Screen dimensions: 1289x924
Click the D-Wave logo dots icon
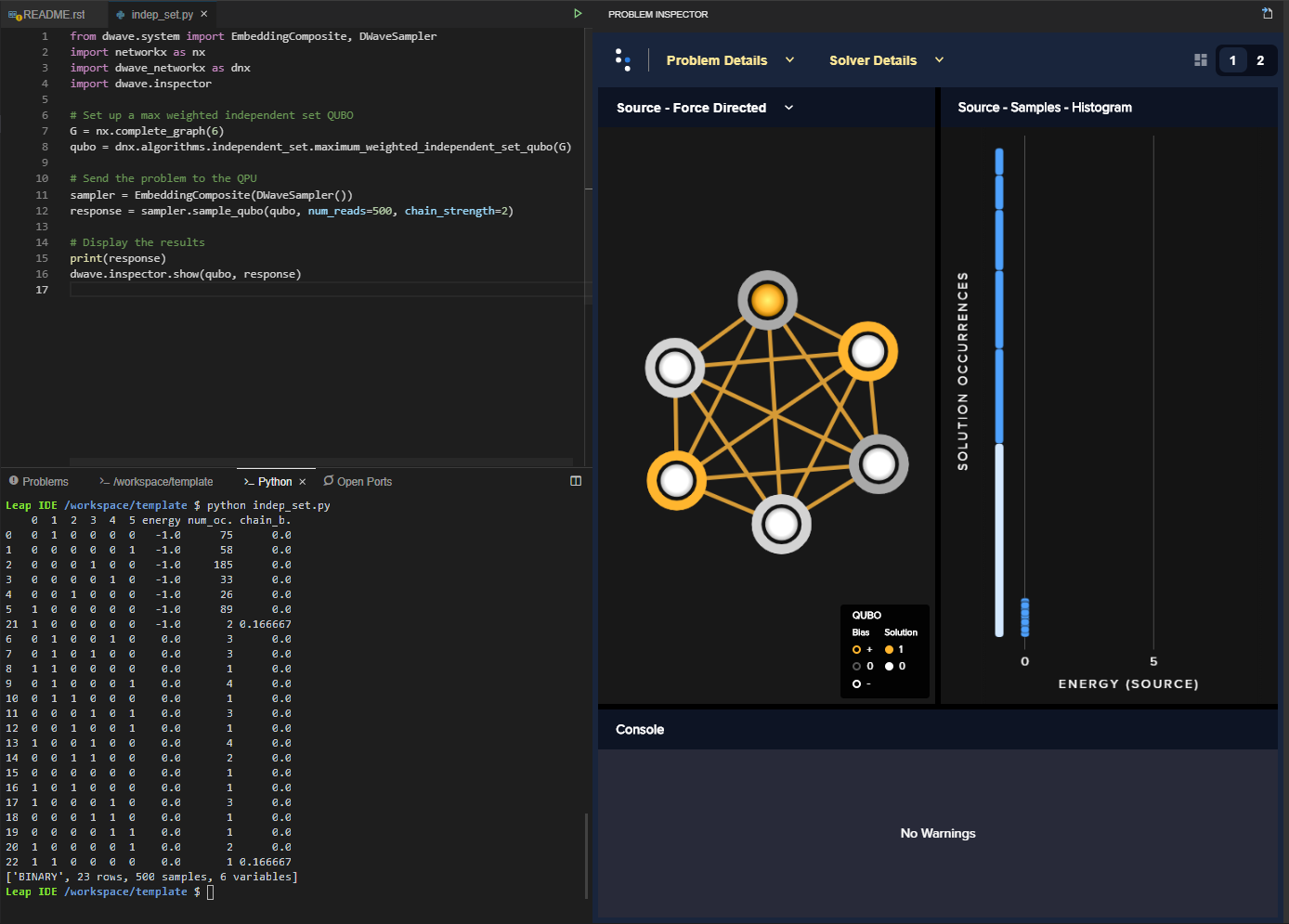click(623, 60)
